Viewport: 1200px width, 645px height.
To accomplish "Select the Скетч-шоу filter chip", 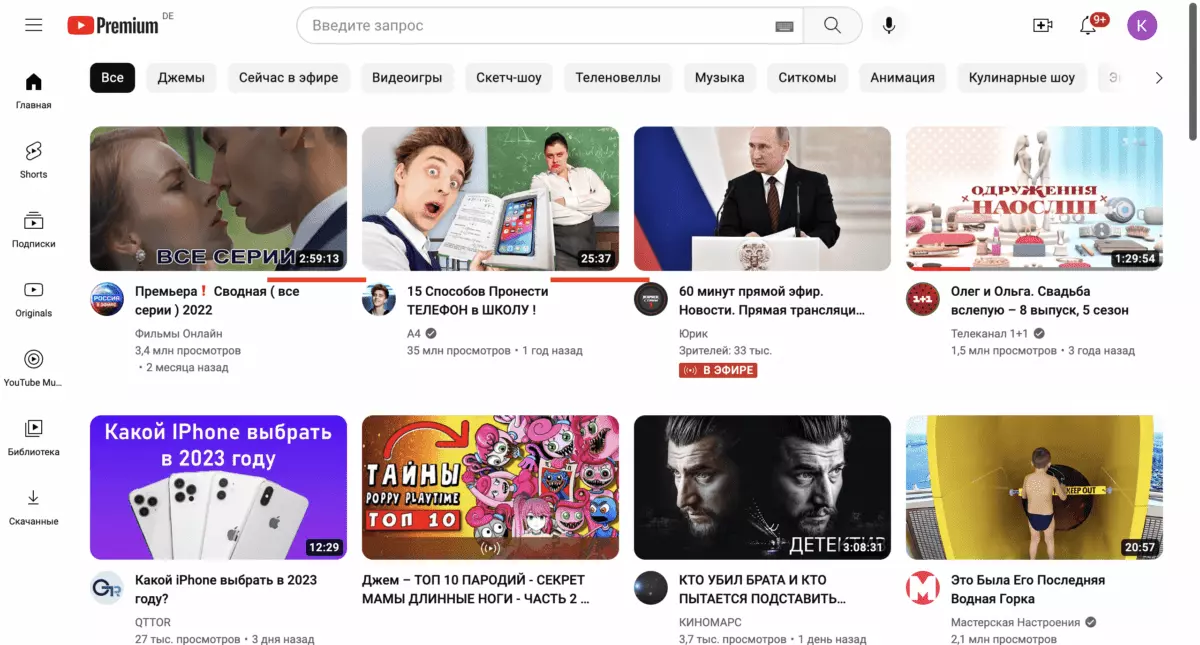I will tap(509, 77).
